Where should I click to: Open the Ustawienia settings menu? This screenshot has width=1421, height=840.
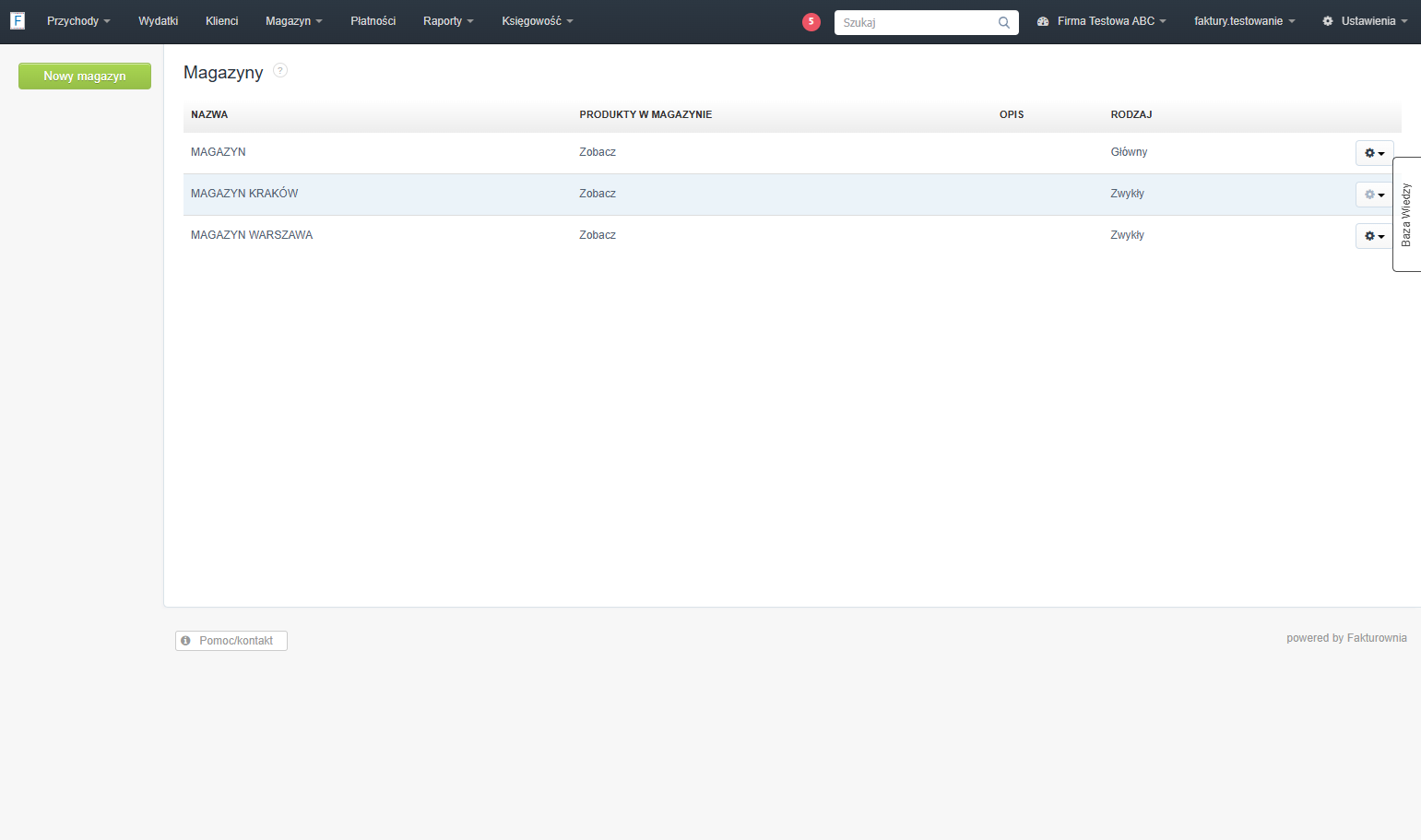1365,21
